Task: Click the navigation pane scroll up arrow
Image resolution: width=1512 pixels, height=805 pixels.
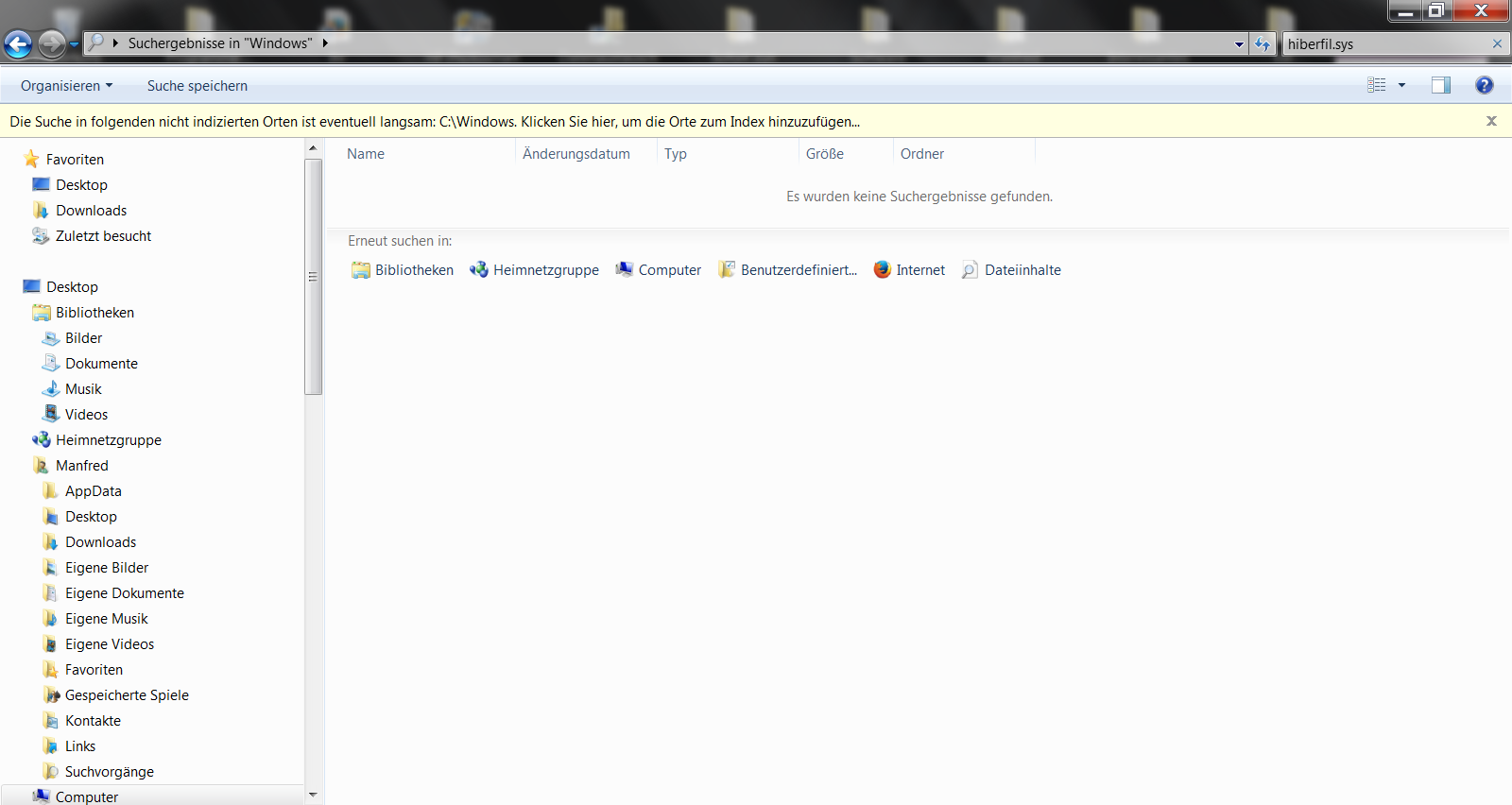Action: coord(313,148)
